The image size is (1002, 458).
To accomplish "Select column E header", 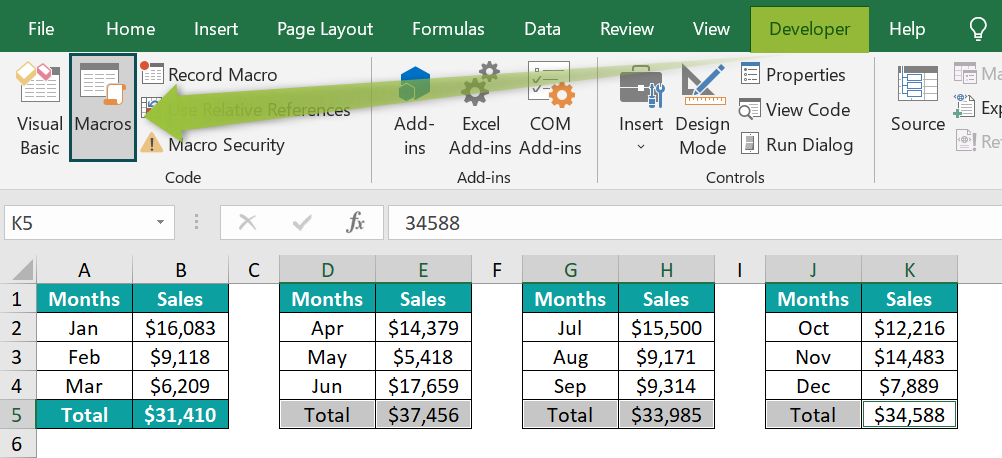I will pos(423,270).
